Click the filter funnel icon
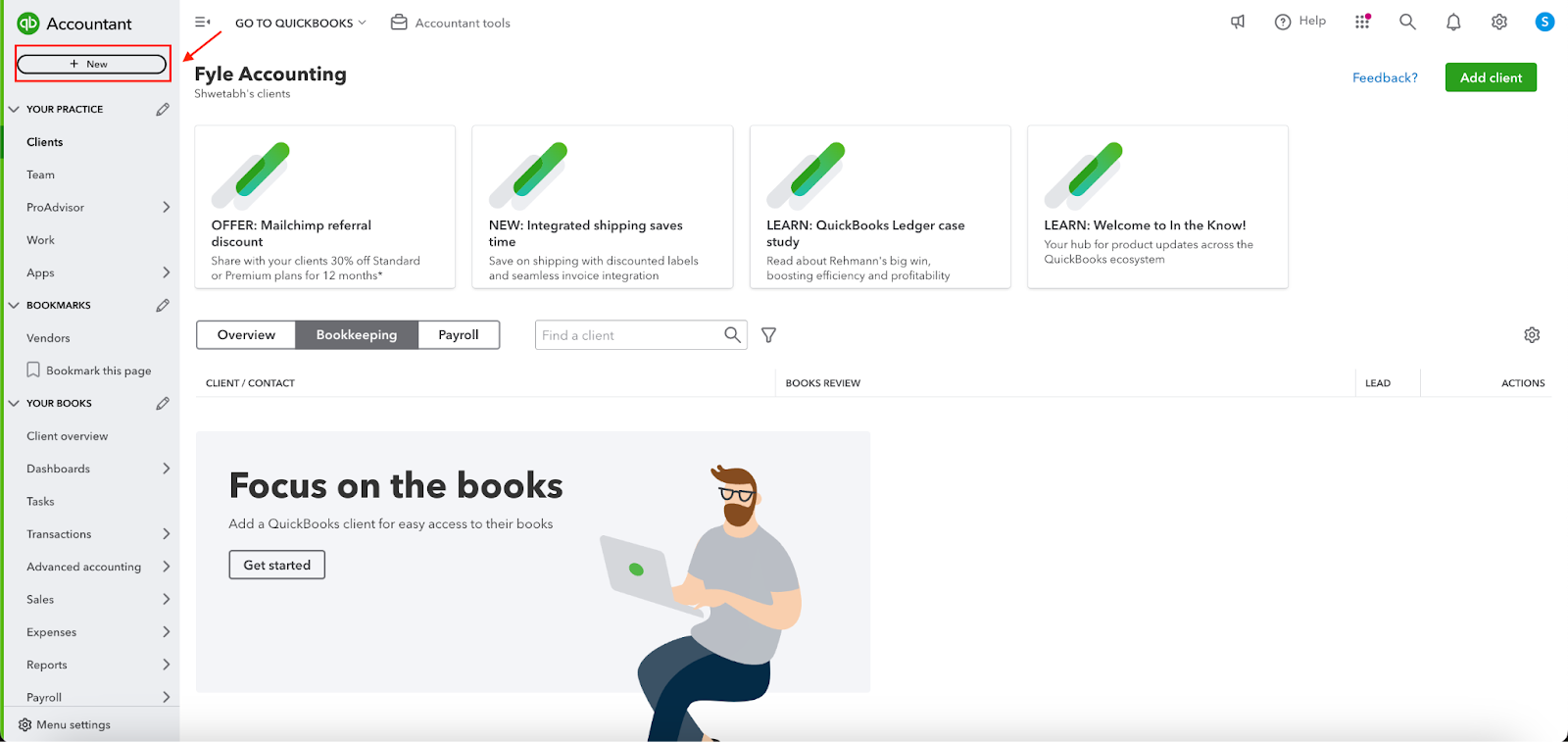The height and width of the screenshot is (742, 1568). click(x=769, y=335)
